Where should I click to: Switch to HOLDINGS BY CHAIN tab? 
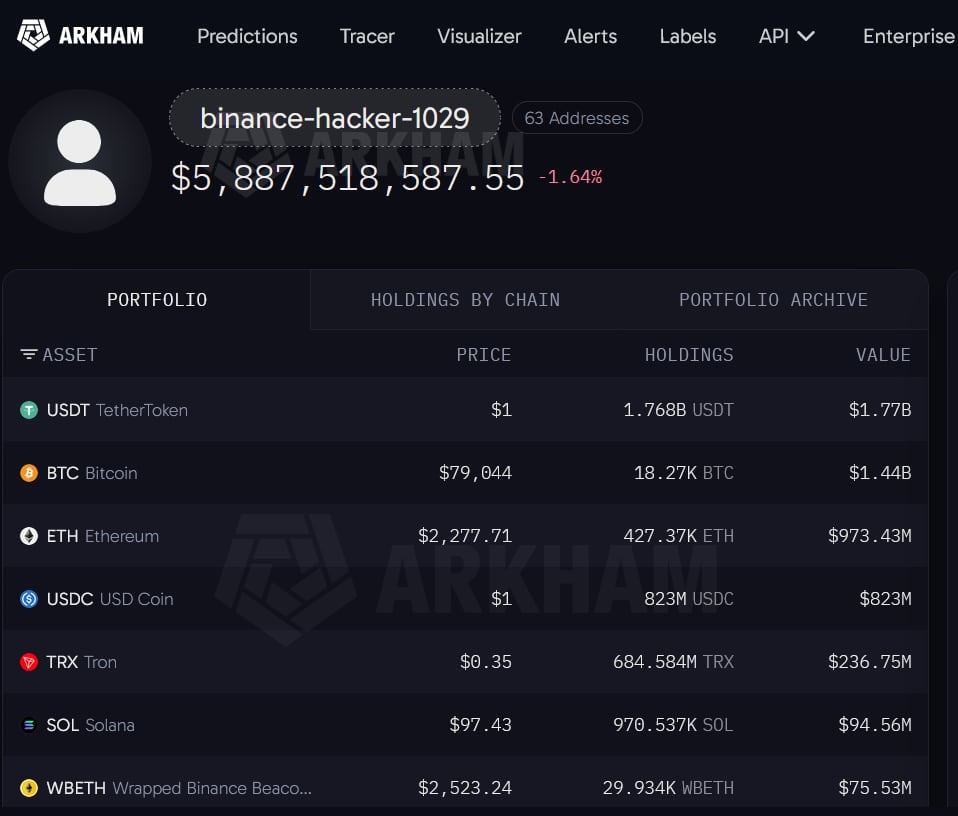[x=465, y=299]
